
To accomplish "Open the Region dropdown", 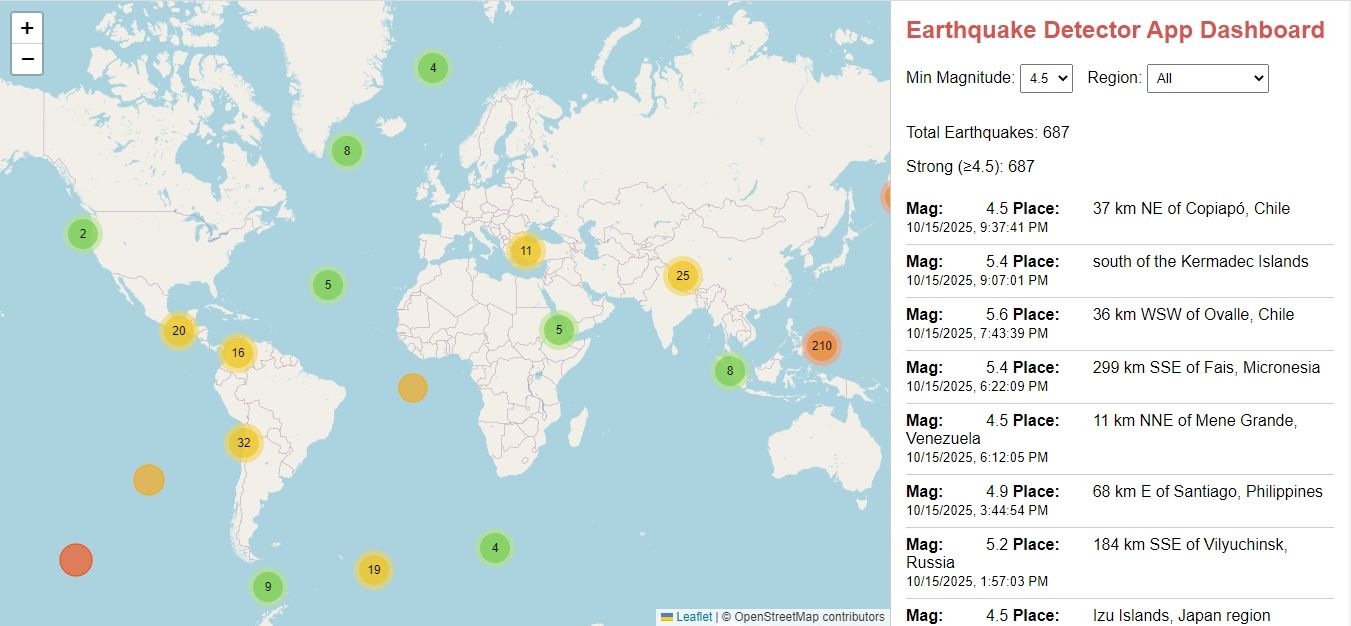I will click(x=1207, y=78).
